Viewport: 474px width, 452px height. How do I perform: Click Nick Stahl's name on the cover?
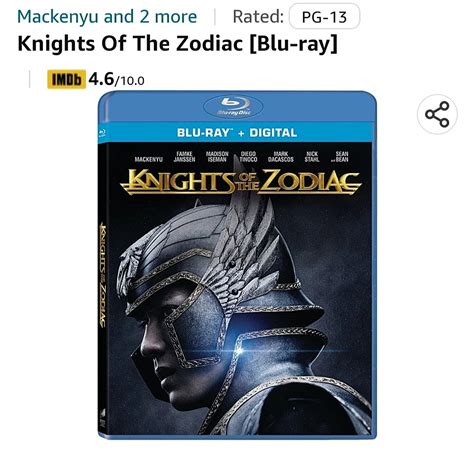click(312, 157)
